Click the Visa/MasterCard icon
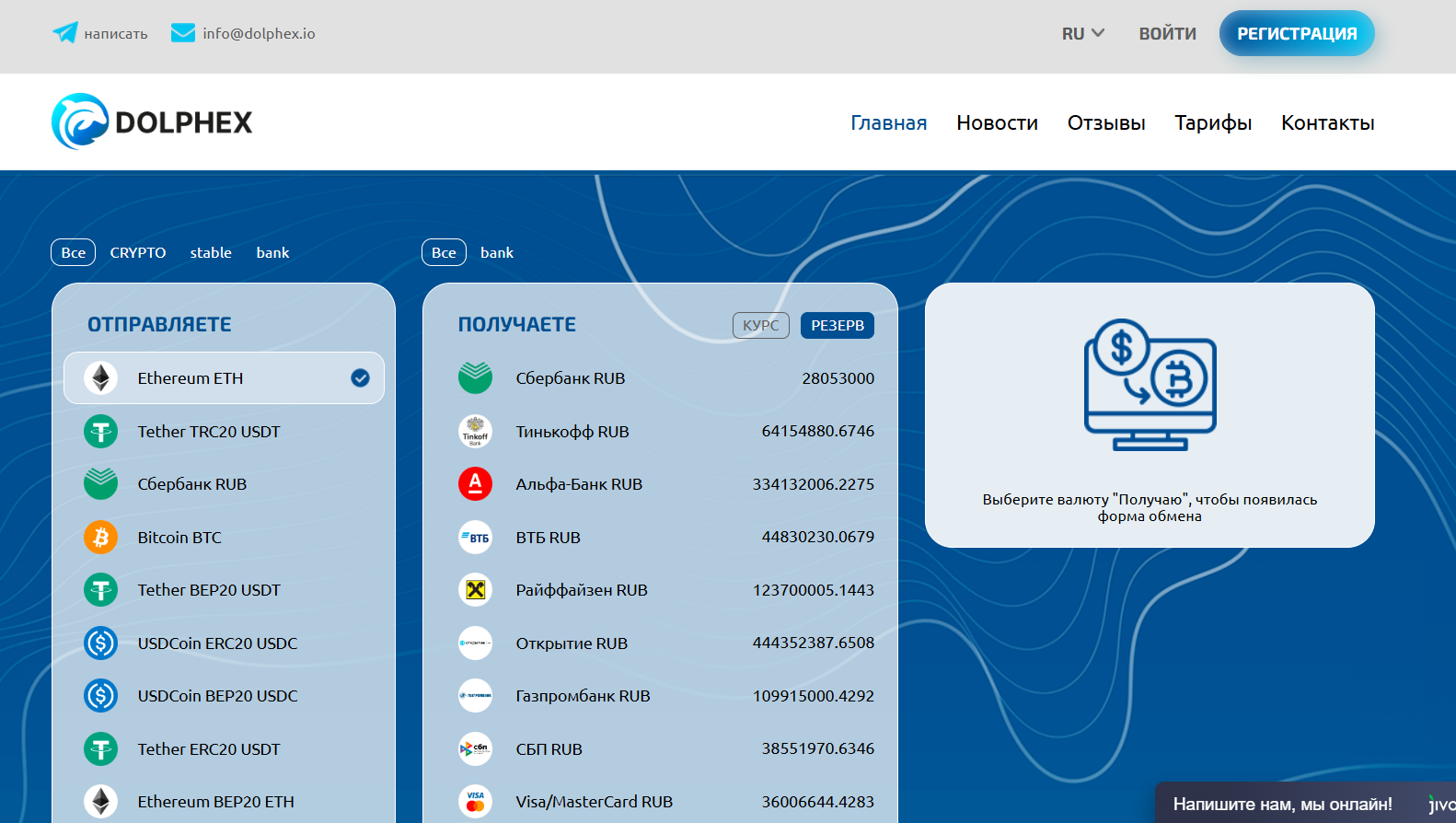 pos(475,802)
